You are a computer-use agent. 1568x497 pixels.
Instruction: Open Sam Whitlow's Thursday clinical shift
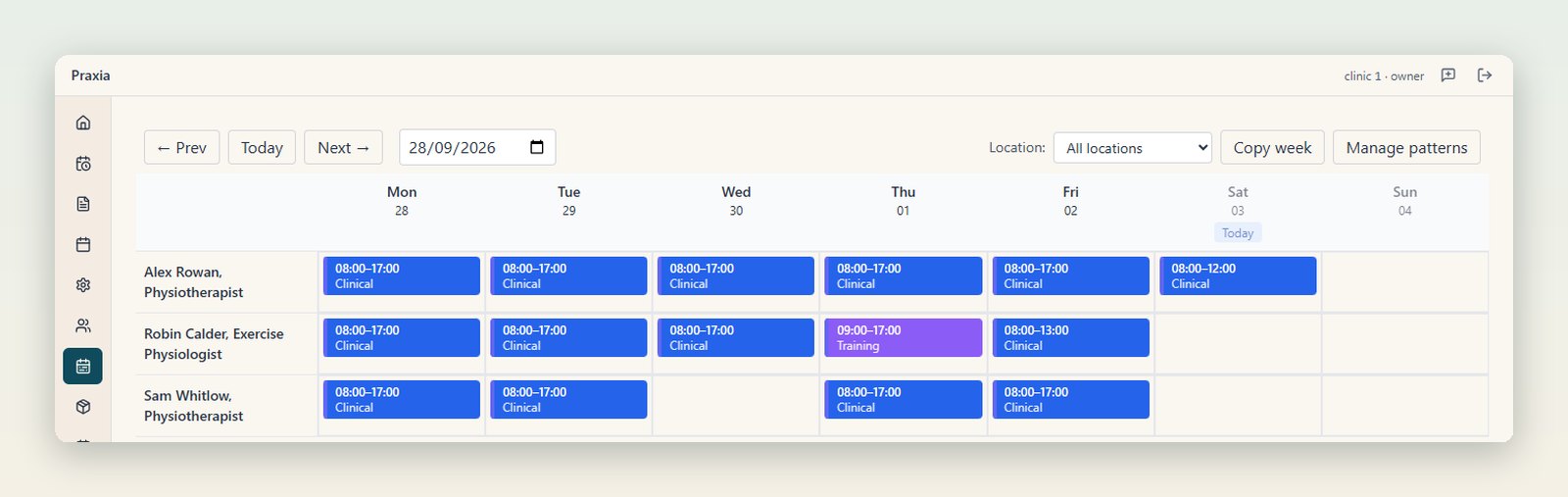[904, 399]
